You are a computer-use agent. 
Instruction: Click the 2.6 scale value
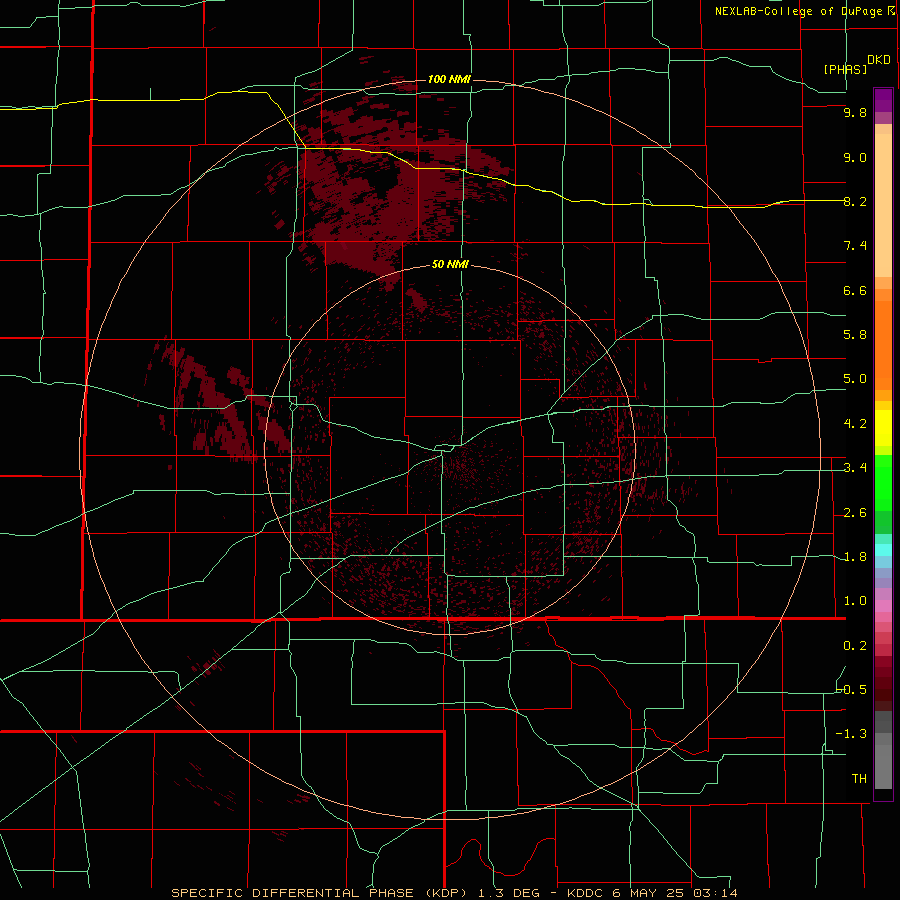click(x=855, y=513)
